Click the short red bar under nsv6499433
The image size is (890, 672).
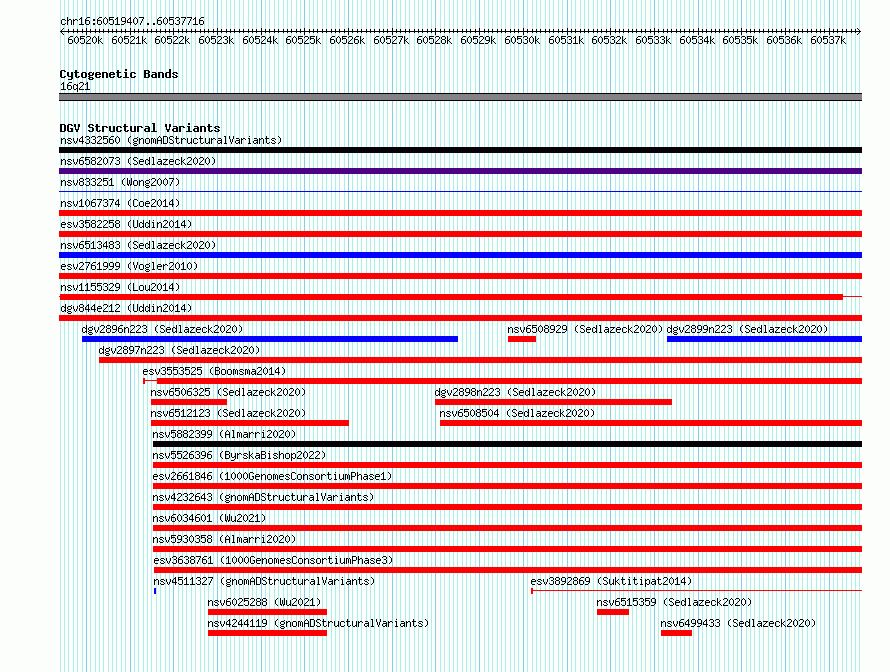click(677, 633)
